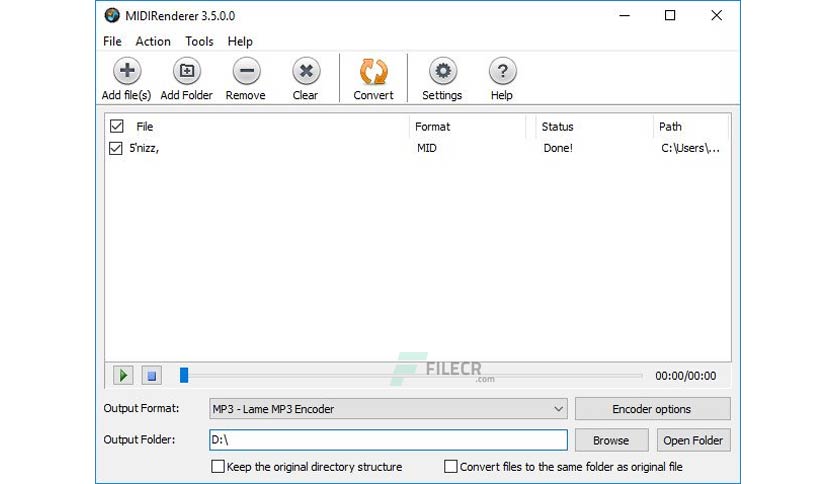Maximize the MIDIRenderer window

(670, 15)
